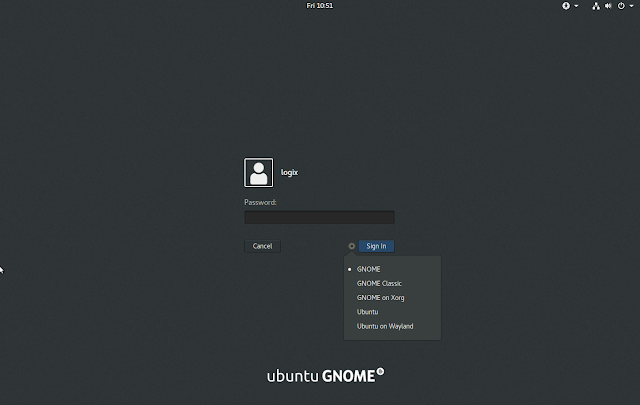Open the accessibility menu icon
640x405 pixels.
[566, 6]
